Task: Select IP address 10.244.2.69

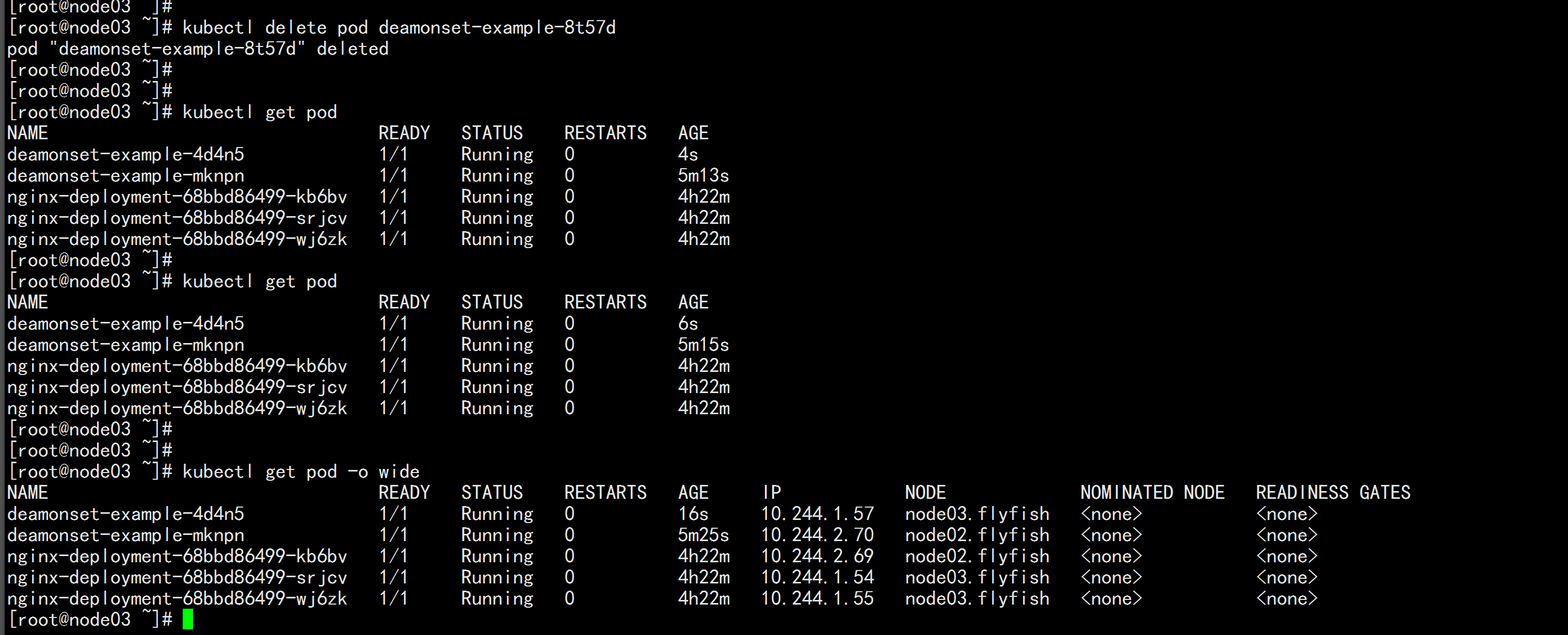Action: pos(818,556)
